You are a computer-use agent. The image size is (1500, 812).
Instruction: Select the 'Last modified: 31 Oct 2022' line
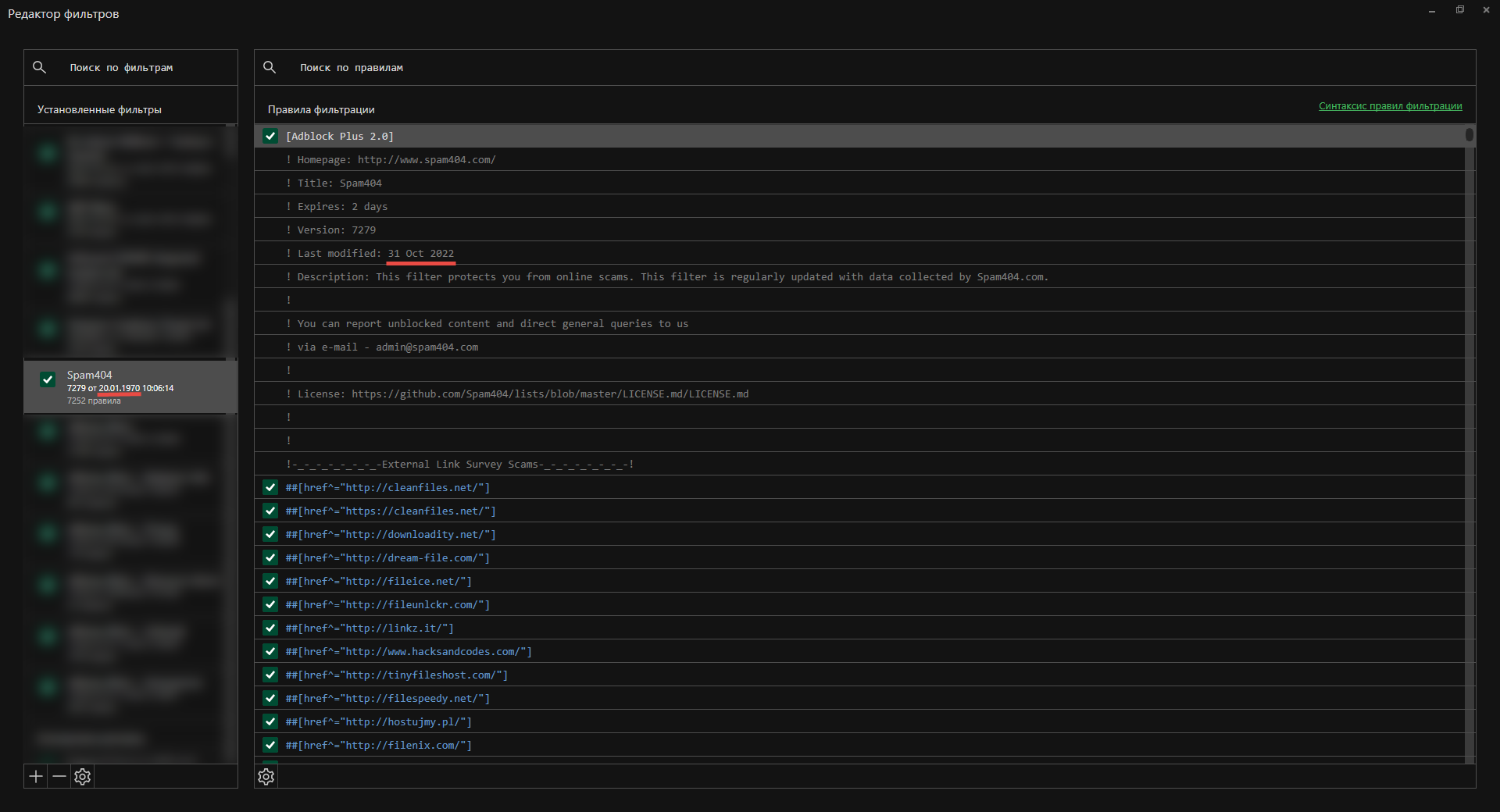859,253
